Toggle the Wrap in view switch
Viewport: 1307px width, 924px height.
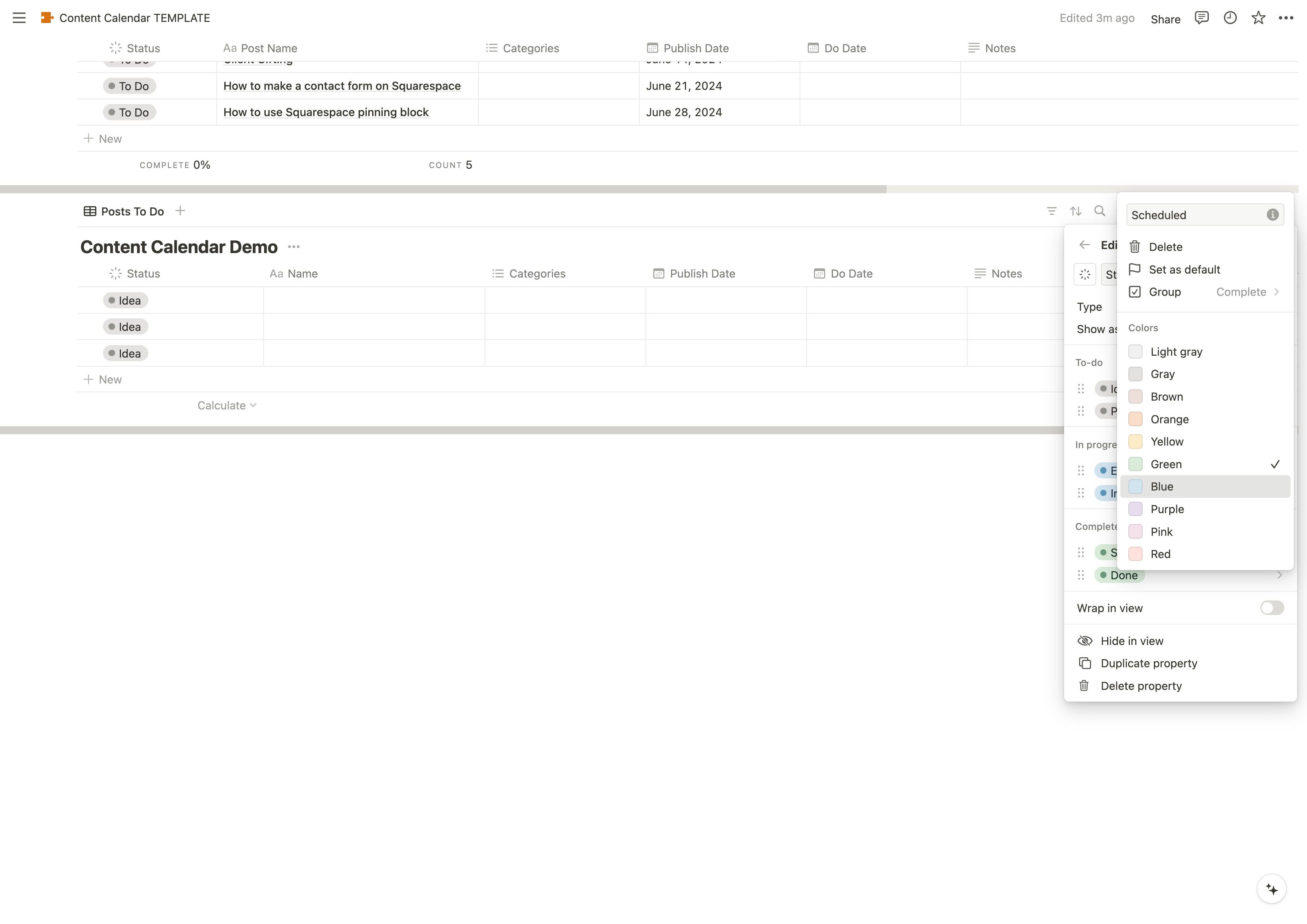click(x=1271, y=608)
